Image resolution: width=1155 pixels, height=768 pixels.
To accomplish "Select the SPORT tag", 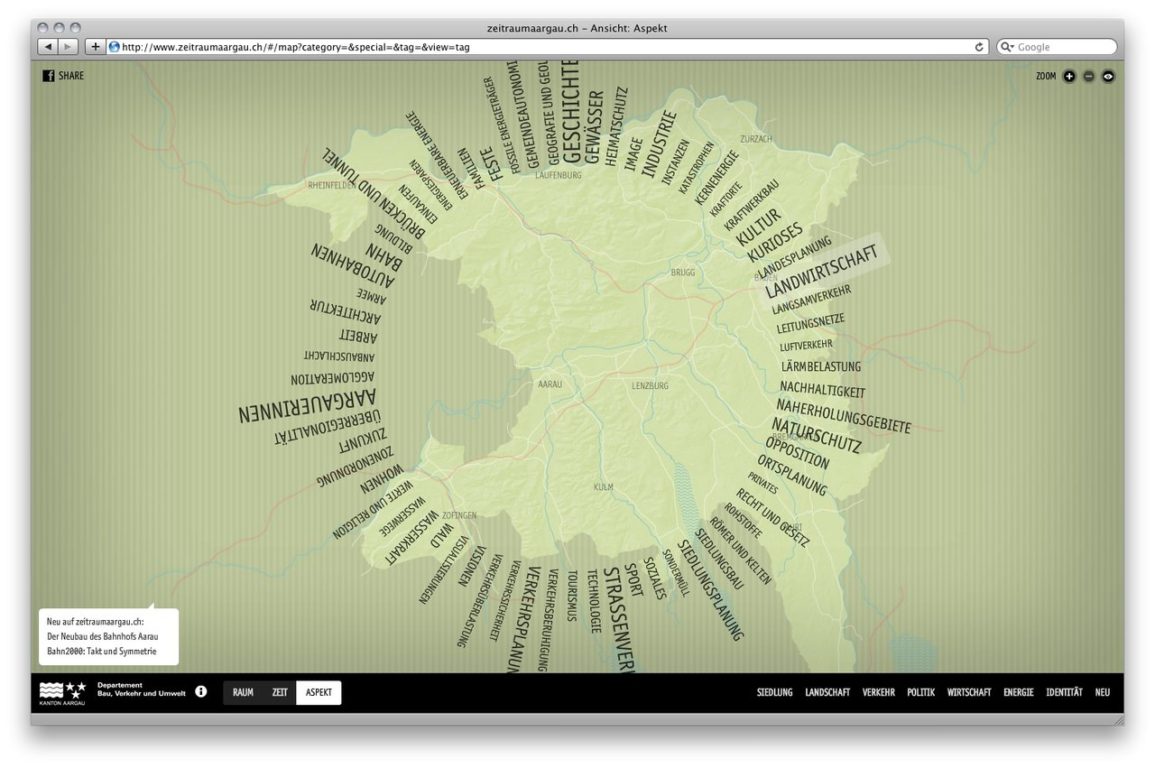I will pos(633,580).
